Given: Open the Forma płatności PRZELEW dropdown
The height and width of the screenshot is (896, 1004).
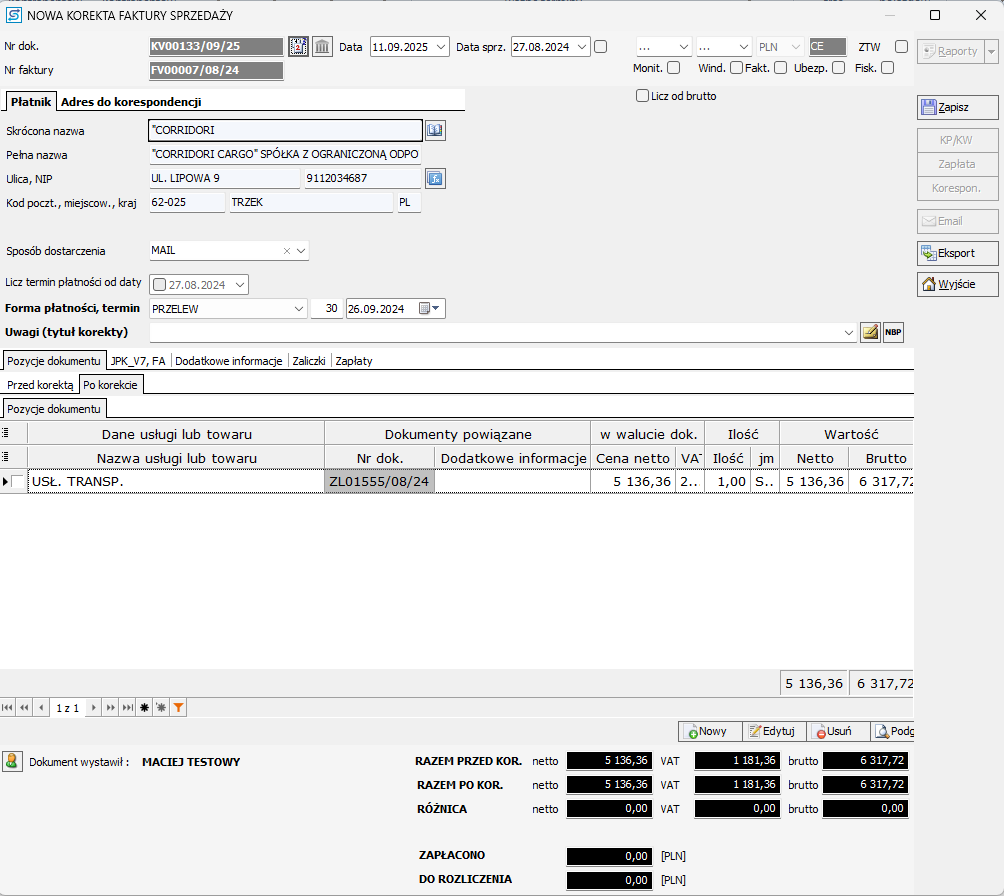Looking at the screenshot, I should tap(299, 309).
